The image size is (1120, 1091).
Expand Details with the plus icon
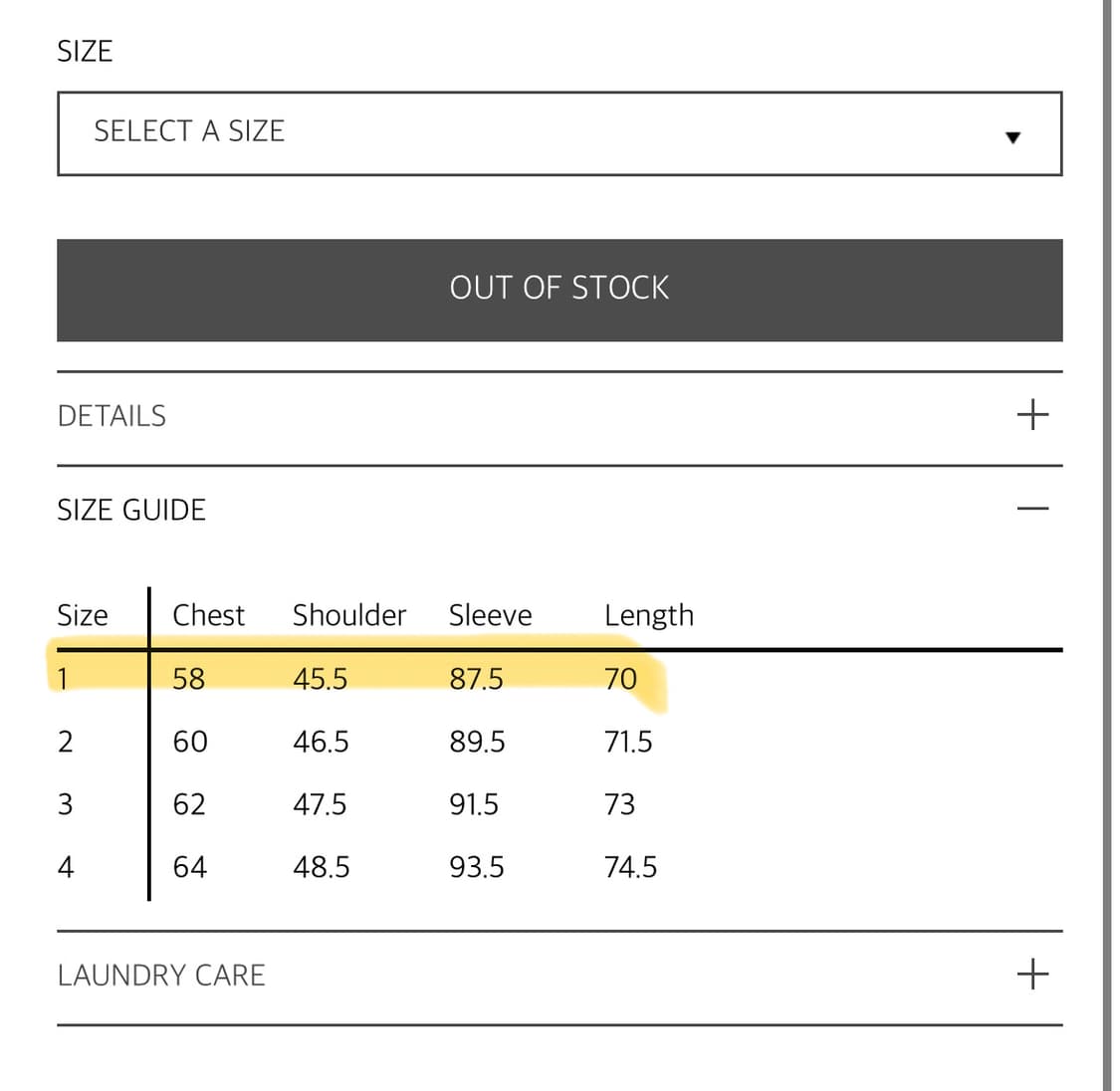(x=1032, y=414)
